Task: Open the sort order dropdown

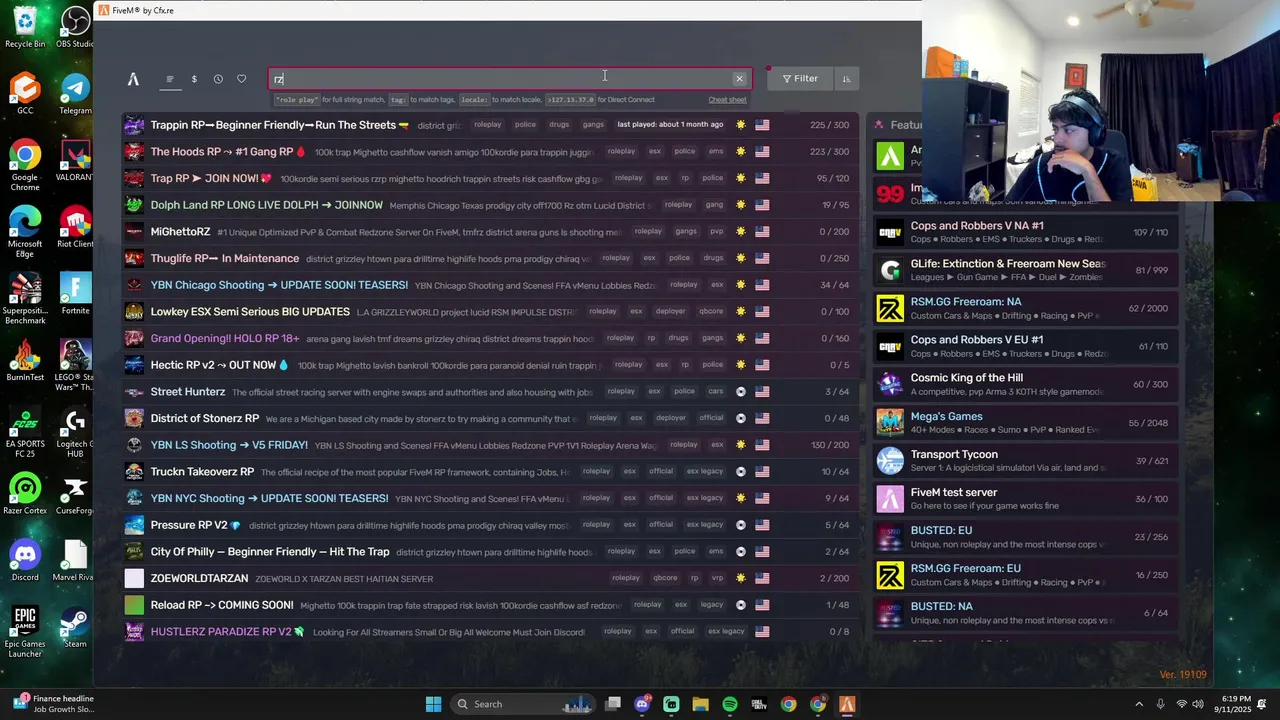Action: coord(846,79)
